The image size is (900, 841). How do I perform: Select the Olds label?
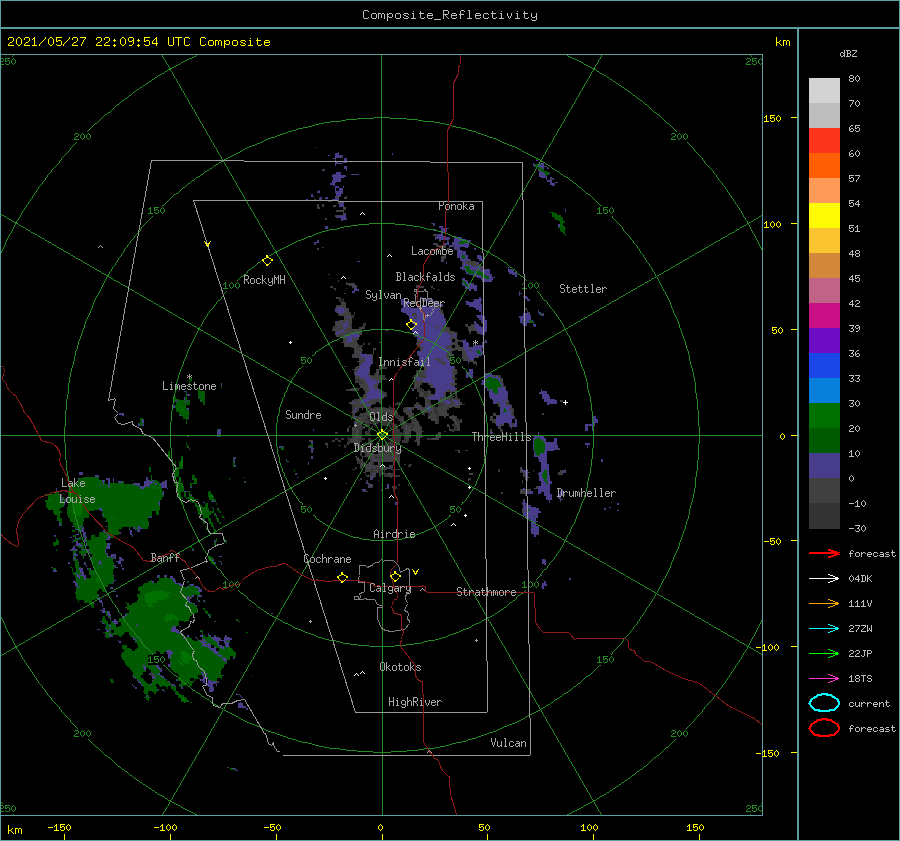[x=381, y=417]
